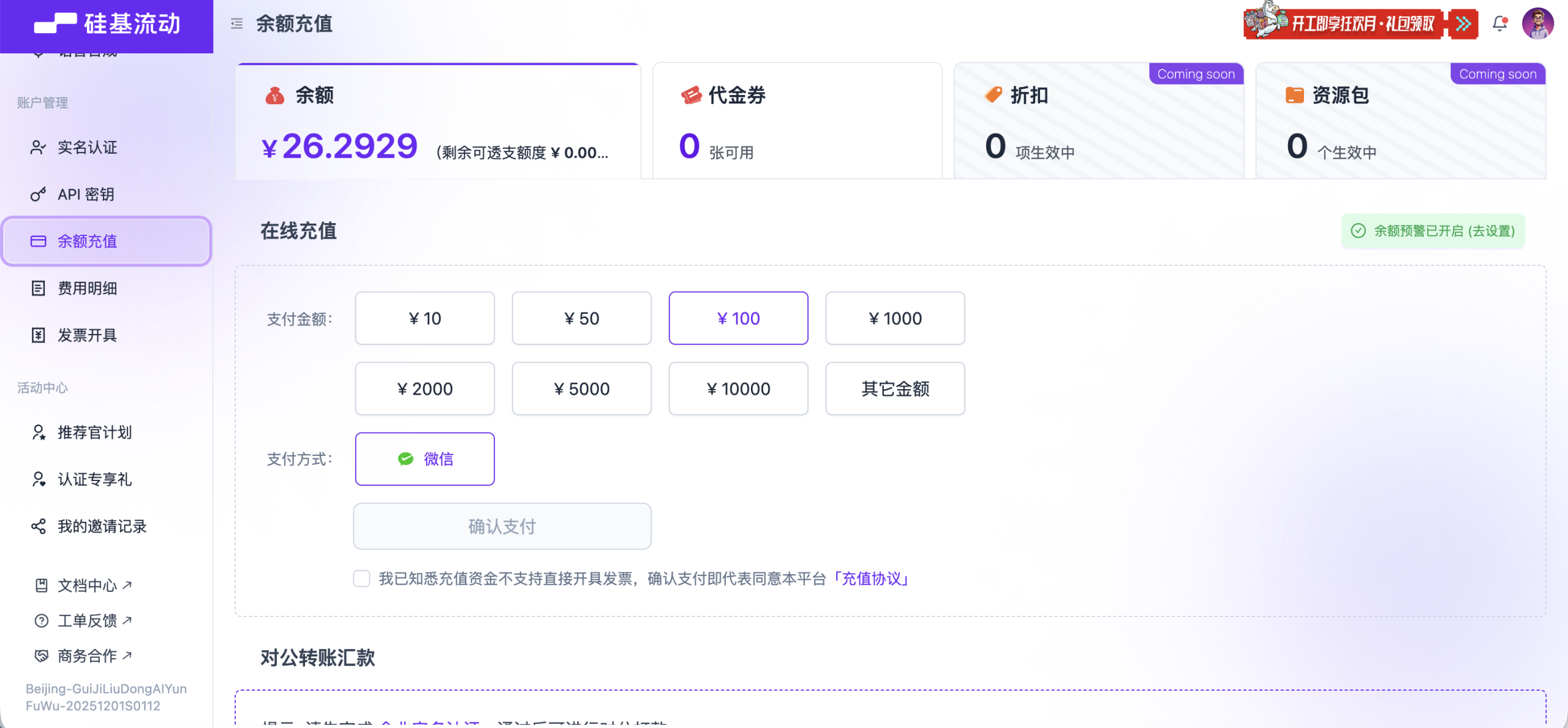Open the 充值协议 agreement link

click(x=871, y=578)
